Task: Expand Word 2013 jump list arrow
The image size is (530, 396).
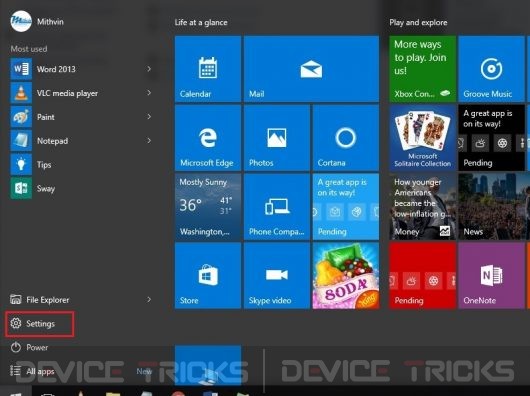Action: pos(149,69)
